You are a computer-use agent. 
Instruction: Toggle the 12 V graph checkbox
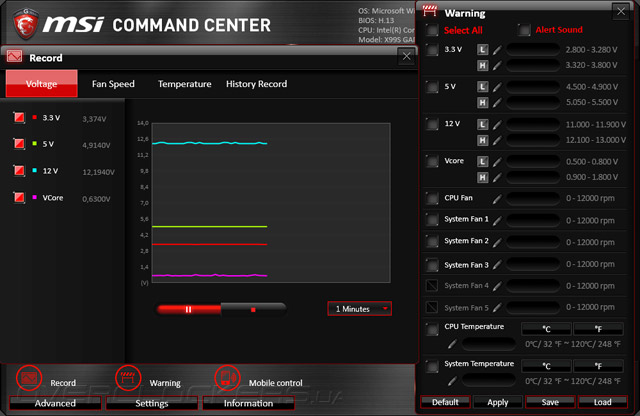(x=19, y=170)
